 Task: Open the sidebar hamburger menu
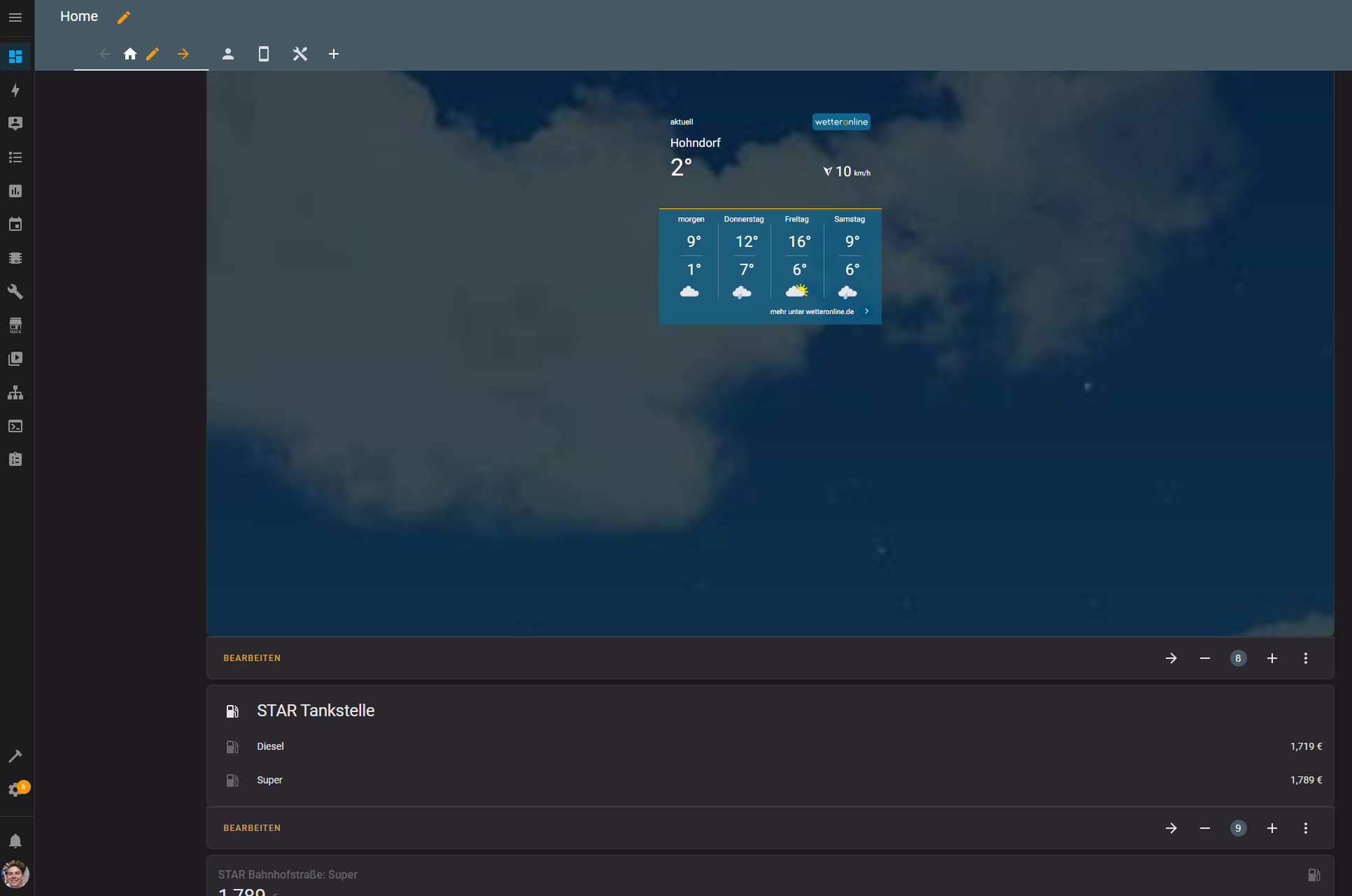[15, 17]
